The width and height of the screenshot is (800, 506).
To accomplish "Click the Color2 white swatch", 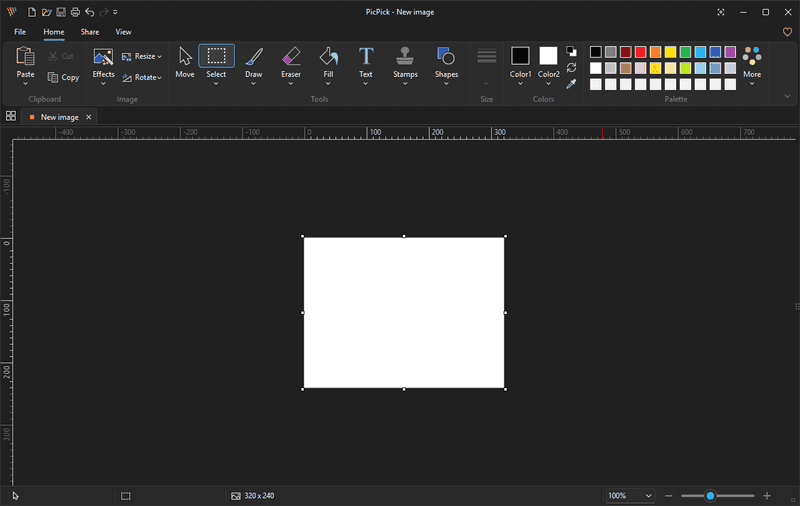I will click(x=548, y=56).
